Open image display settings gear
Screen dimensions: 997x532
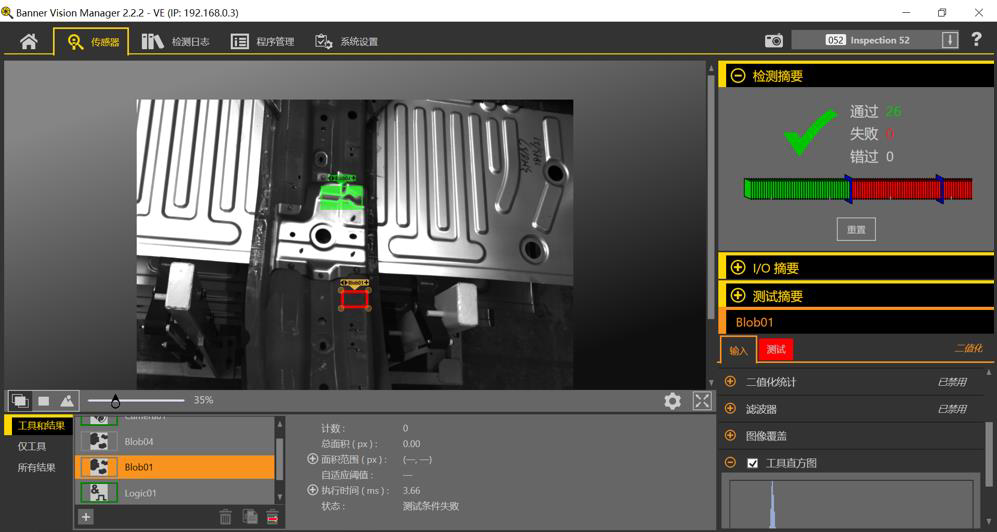pos(672,401)
